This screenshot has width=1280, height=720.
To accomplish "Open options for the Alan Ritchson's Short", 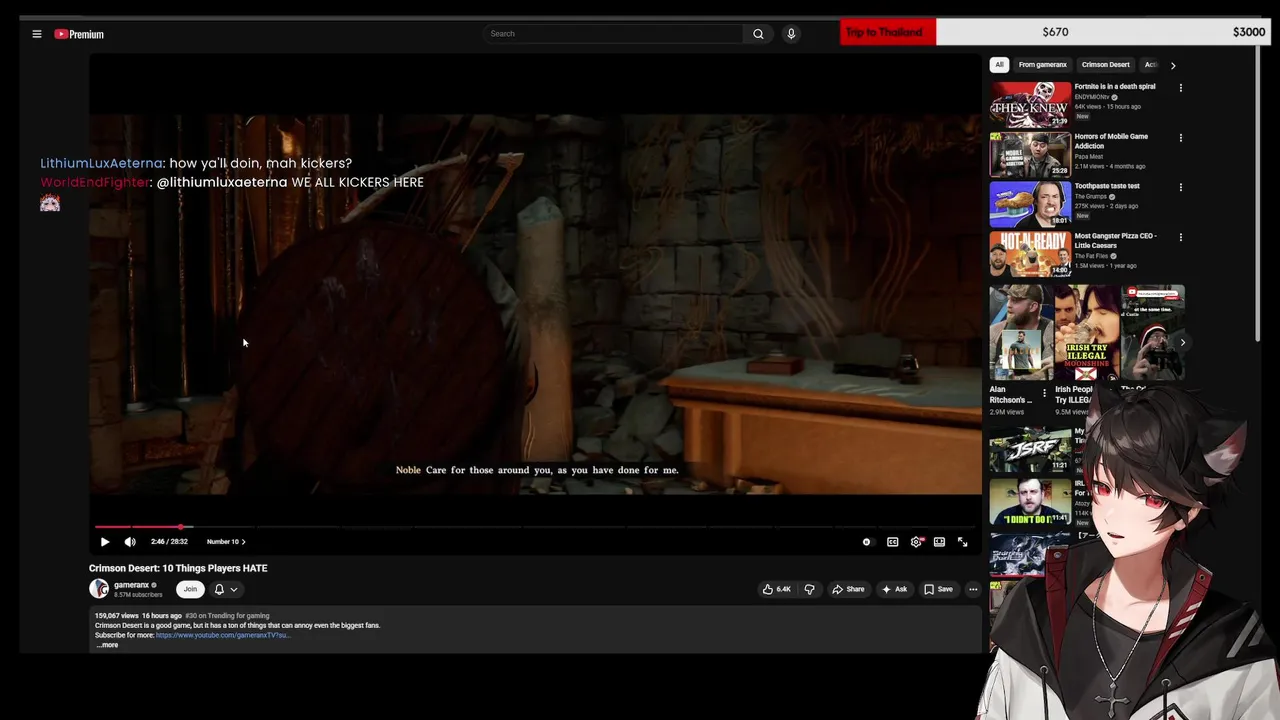I will click(1044, 393).
